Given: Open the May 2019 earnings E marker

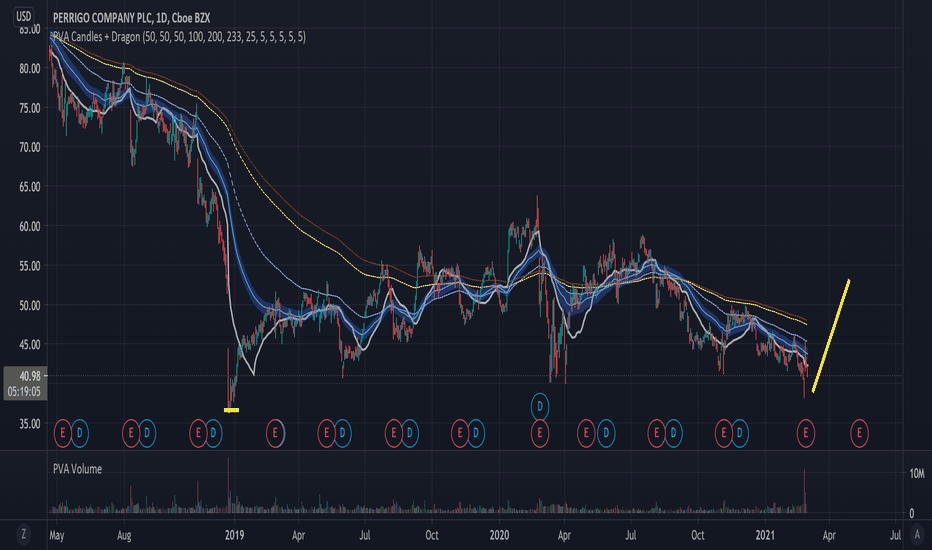Looking at the screenshot, I should pos(326,433).
